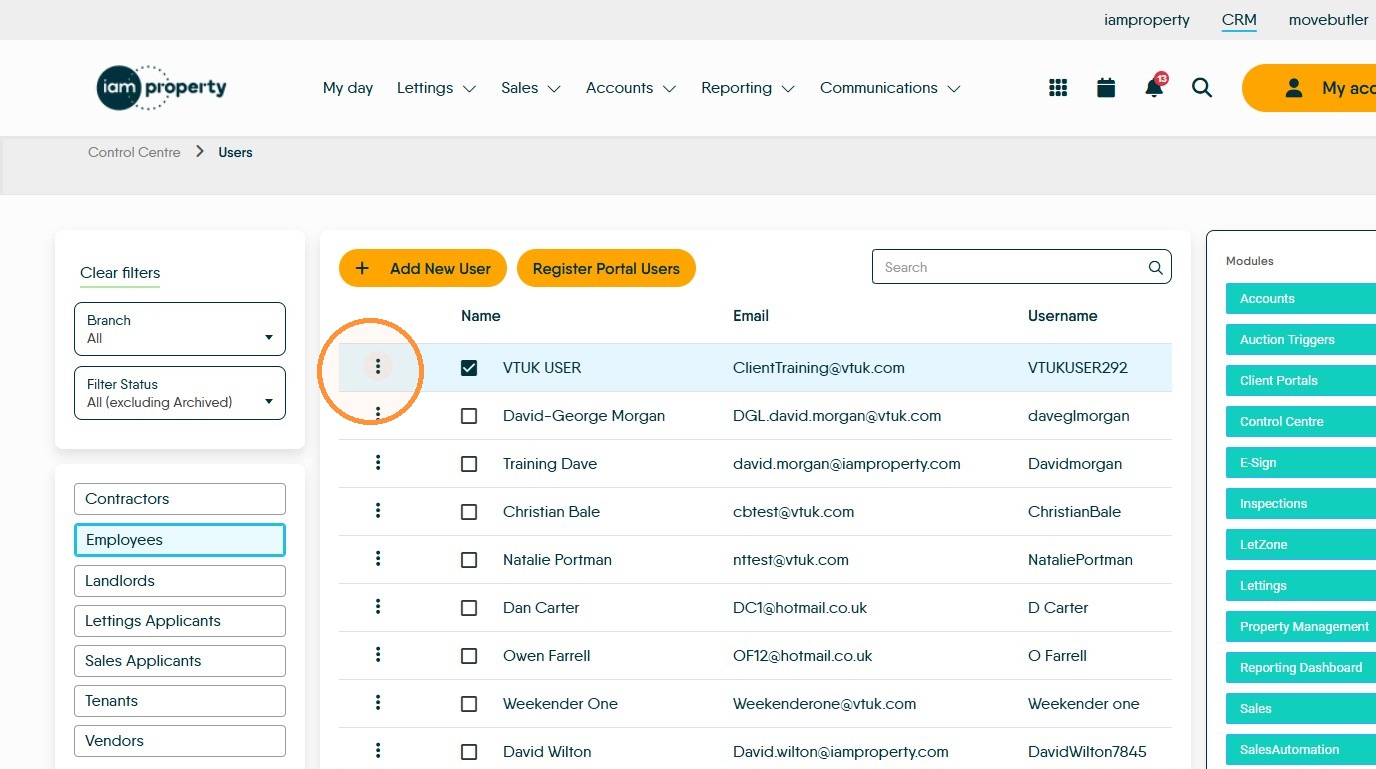Click Add New User button
Screen dimensions: 1376x769
point(423,268)
